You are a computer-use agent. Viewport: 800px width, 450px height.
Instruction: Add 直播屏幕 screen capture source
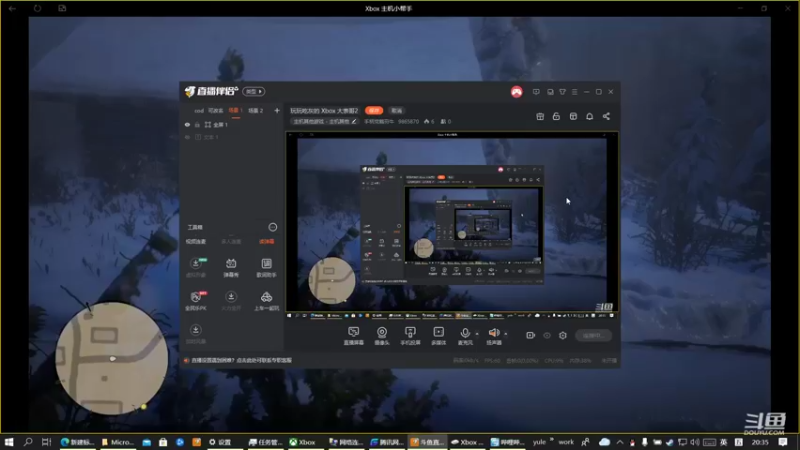354,336
